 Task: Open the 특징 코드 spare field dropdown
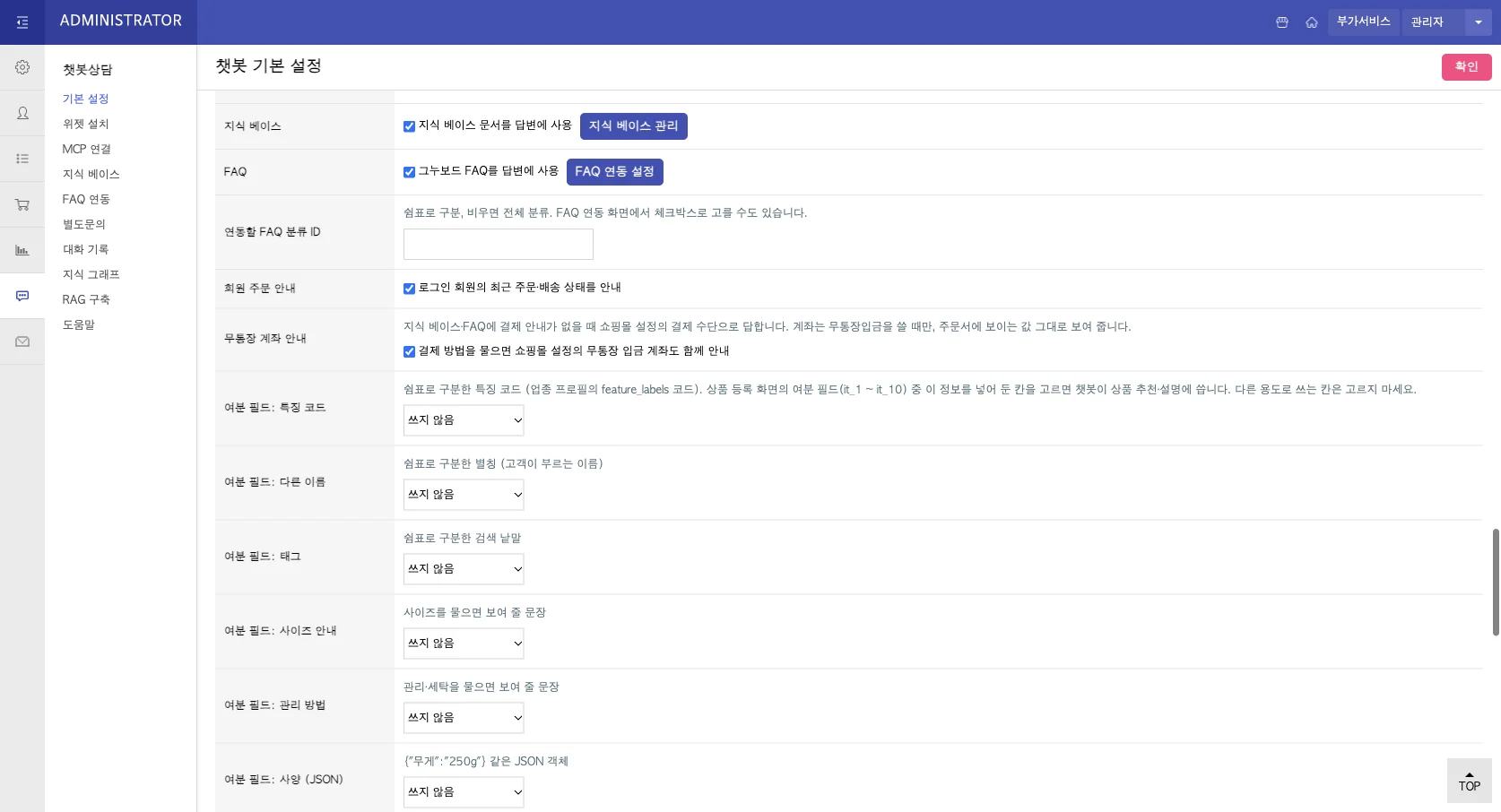[x=464, y=420]
